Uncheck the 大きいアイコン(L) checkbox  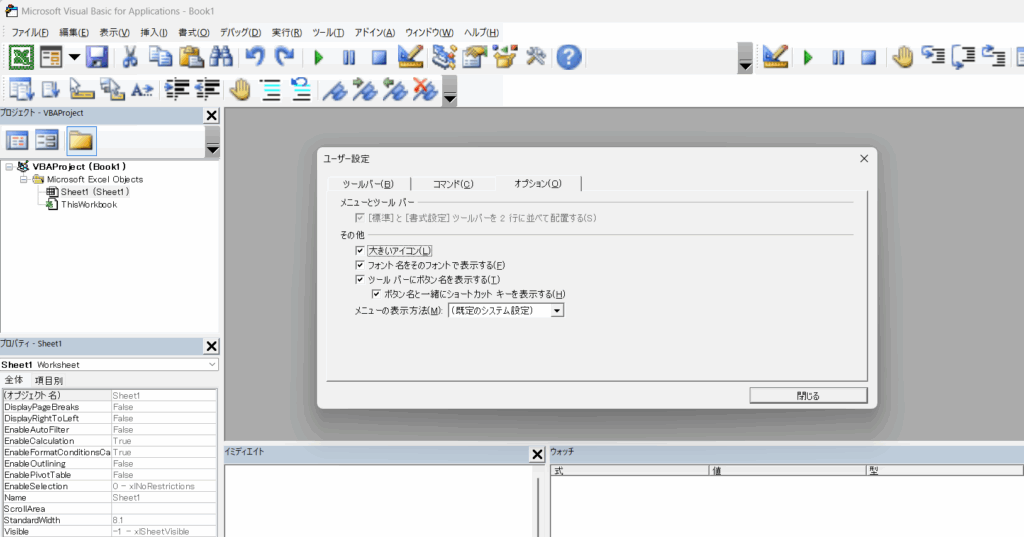click(360, 250)
